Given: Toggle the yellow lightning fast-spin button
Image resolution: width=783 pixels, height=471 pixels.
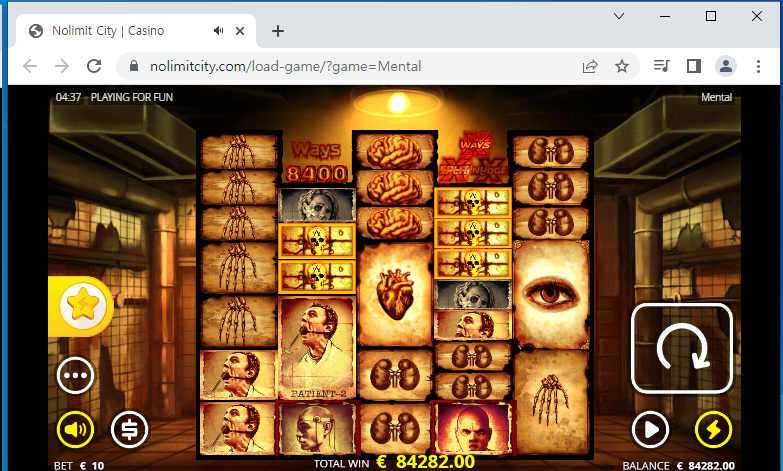Looking at the screenshot, I should pyautogui.click(x=713, y=430).
